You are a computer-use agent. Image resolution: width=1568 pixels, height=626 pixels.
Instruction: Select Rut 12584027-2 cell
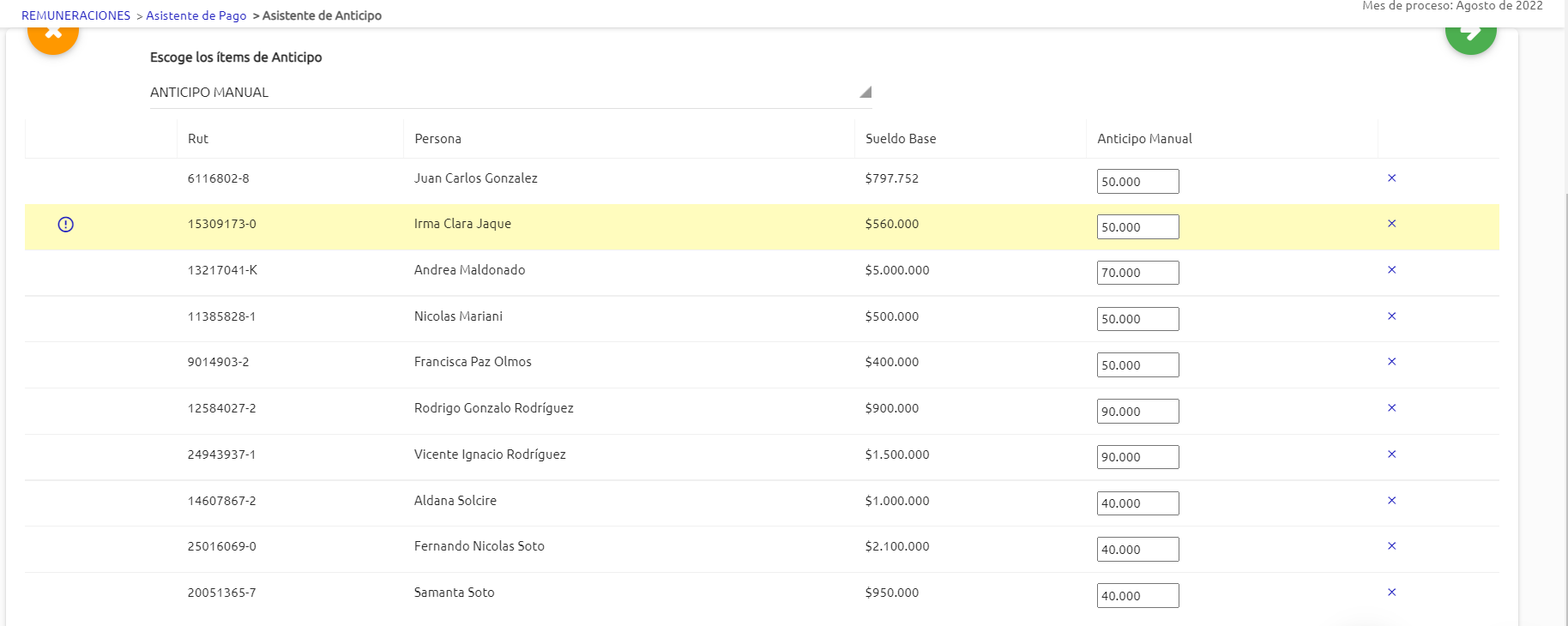(x=221, y=408)
